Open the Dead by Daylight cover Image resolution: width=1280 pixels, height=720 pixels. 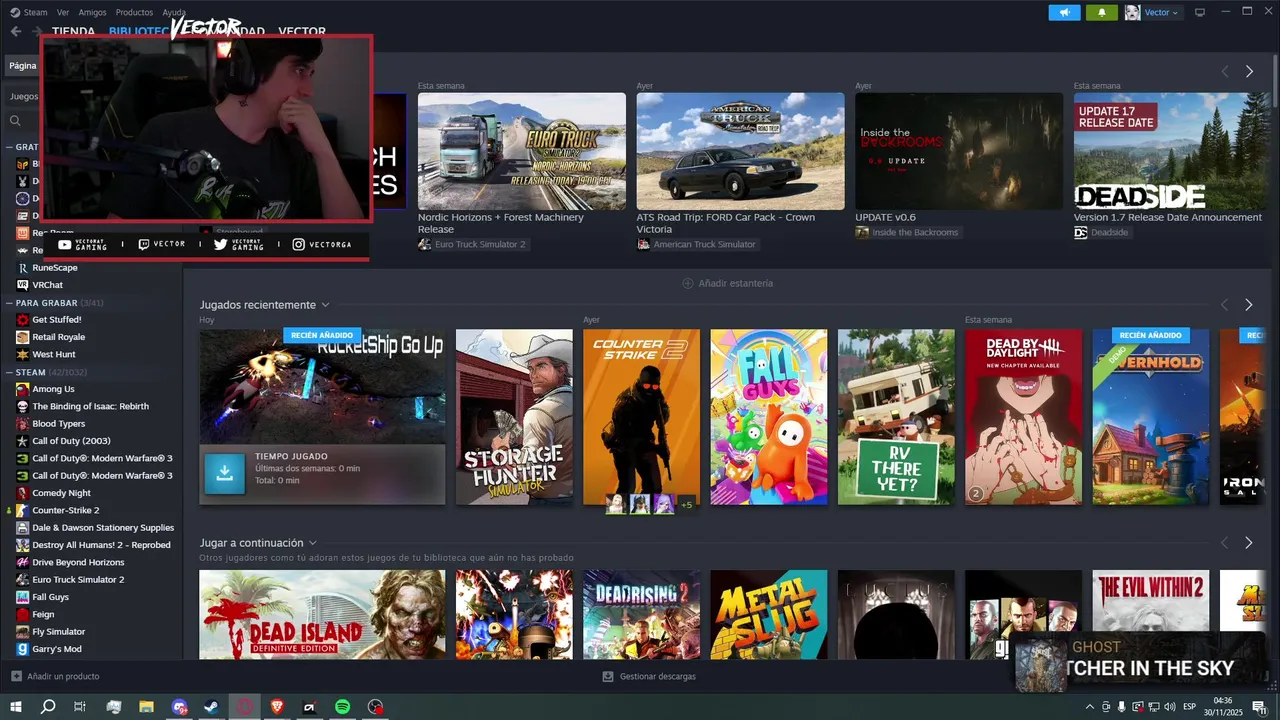pyautogui.click(x=1023, y=417)
